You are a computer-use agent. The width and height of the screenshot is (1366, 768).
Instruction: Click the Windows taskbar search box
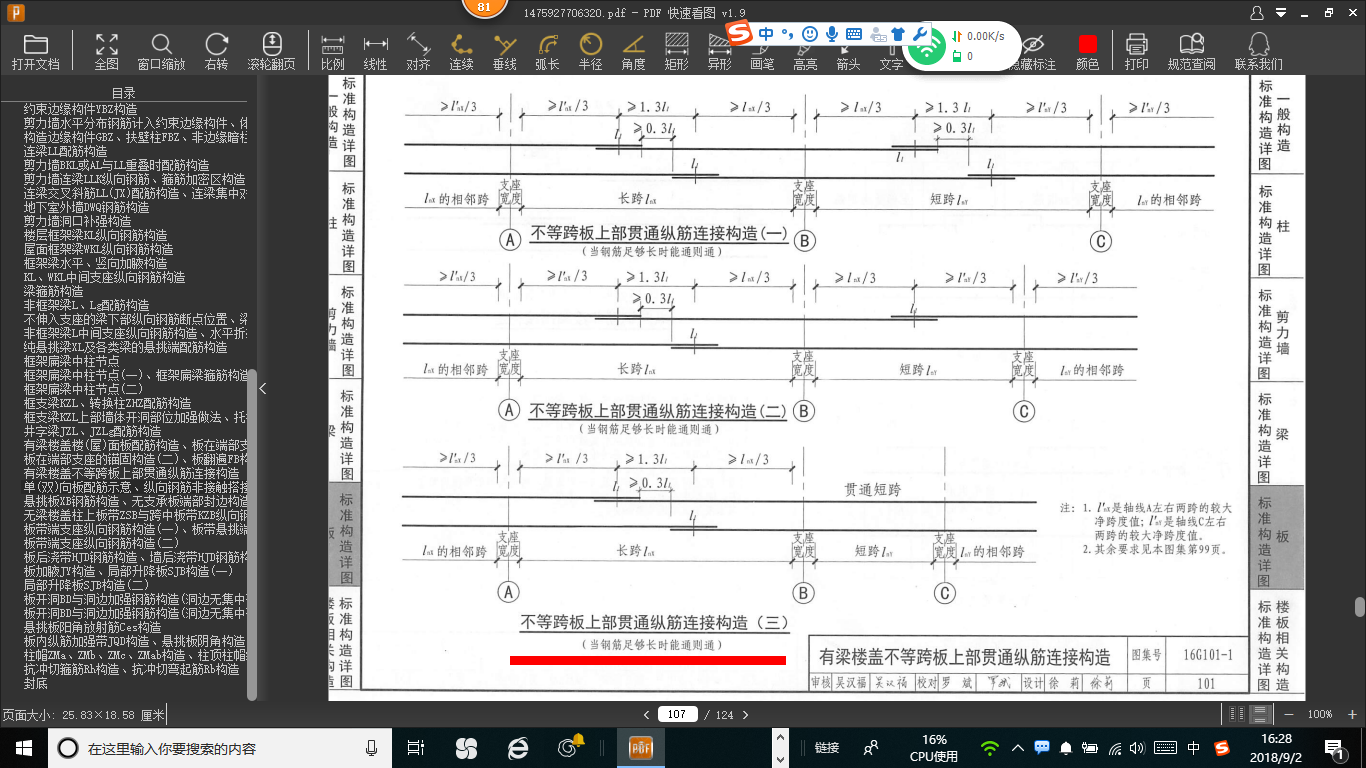(221, 747)
